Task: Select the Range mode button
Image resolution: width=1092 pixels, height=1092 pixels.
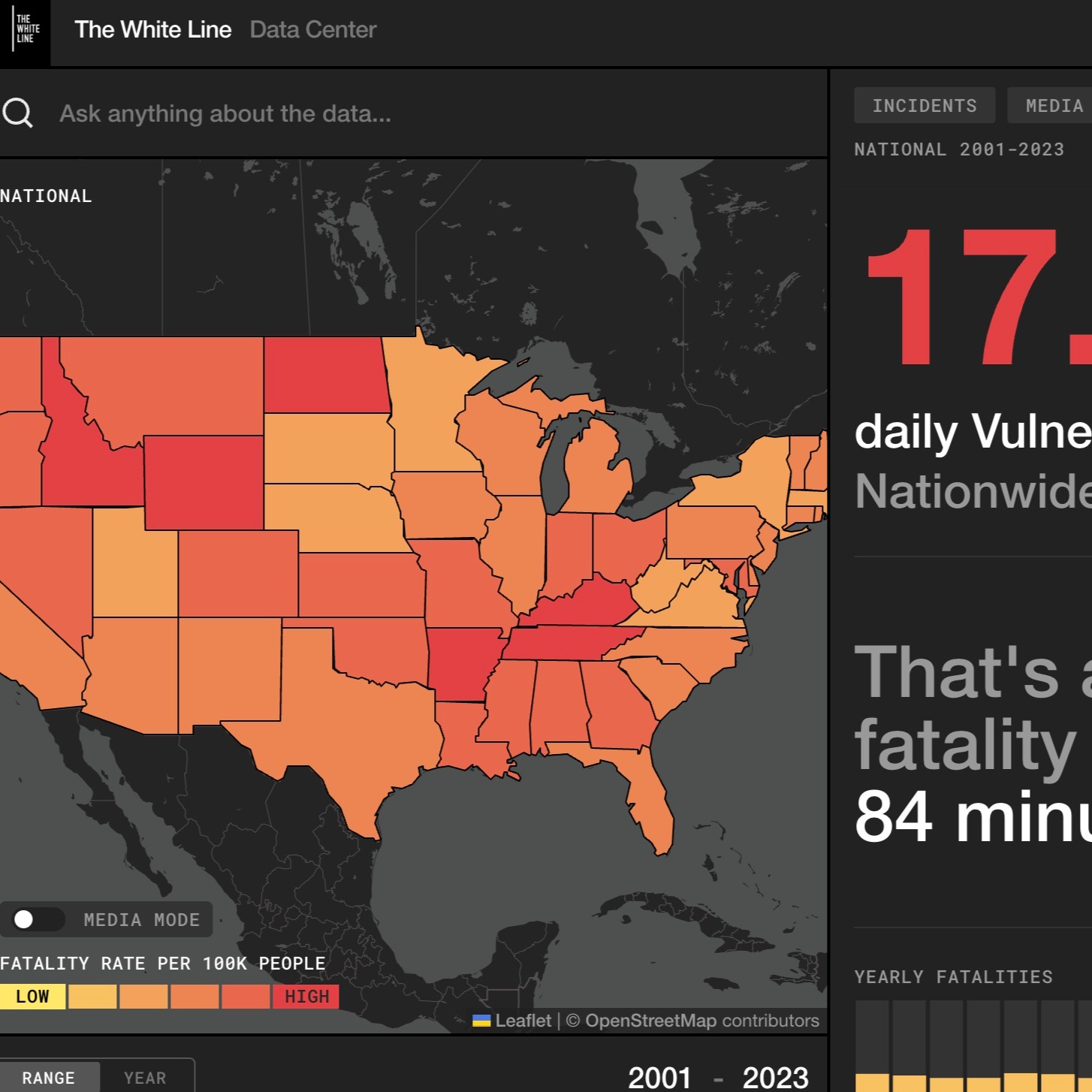Action: click(x=49, y=1078)
